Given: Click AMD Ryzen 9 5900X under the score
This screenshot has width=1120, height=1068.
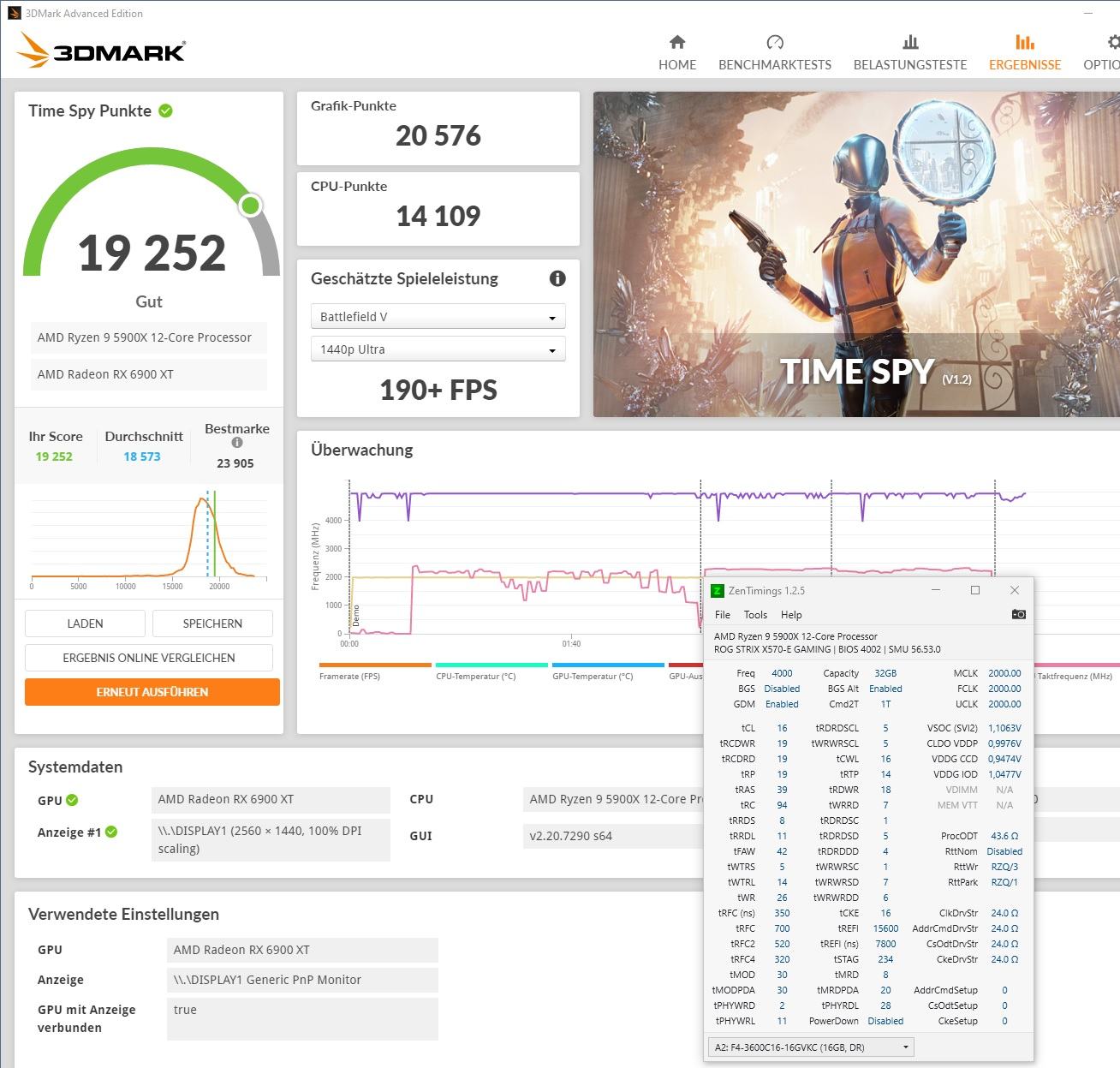Looking at the screenshot, I should 148,337.
